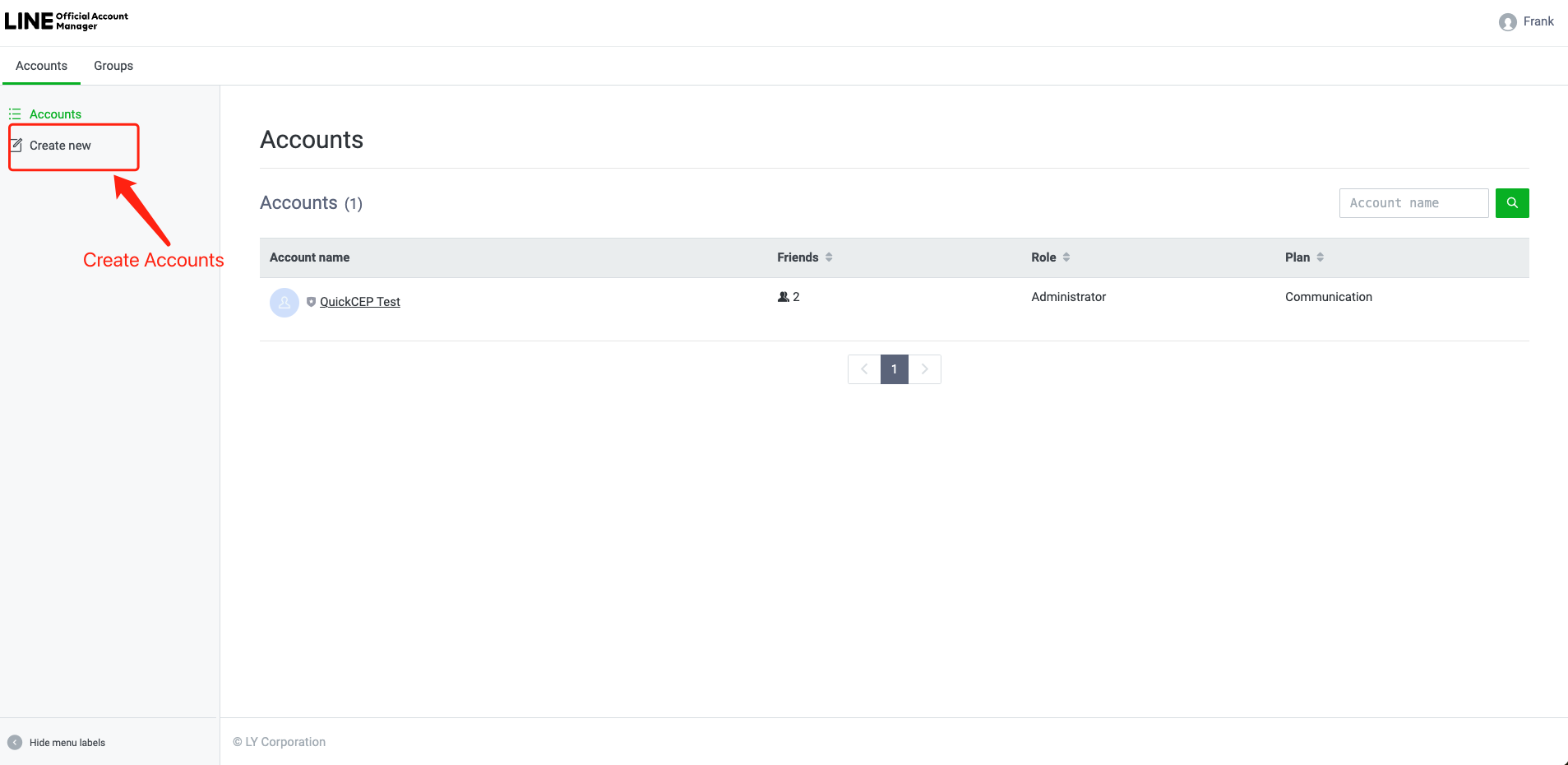The width and height of the screenshot is (1568, 765).
Task: Switch to the Accounts top tab
Action: click(41, 66)
